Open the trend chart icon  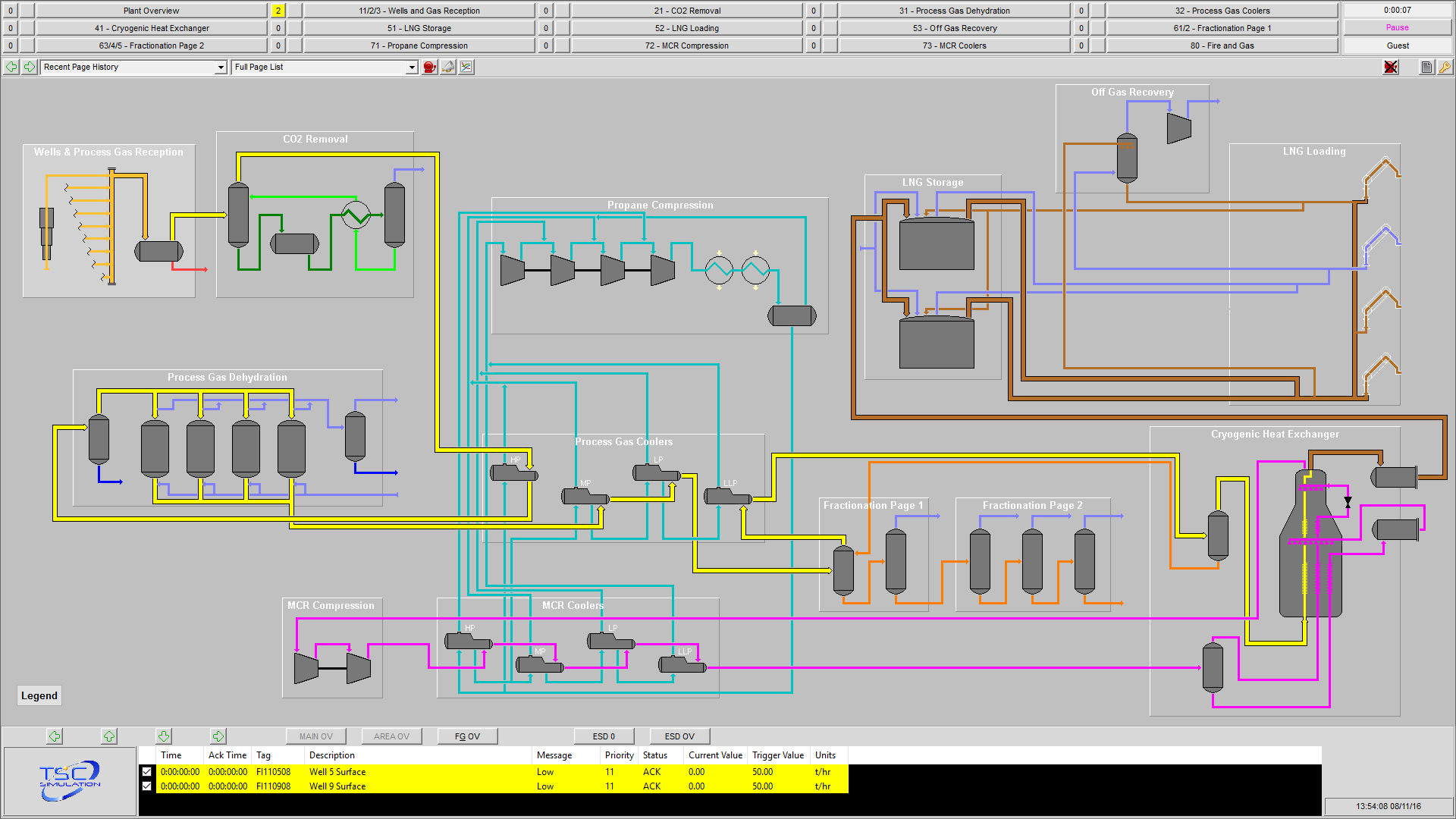[x=466, y=67]
